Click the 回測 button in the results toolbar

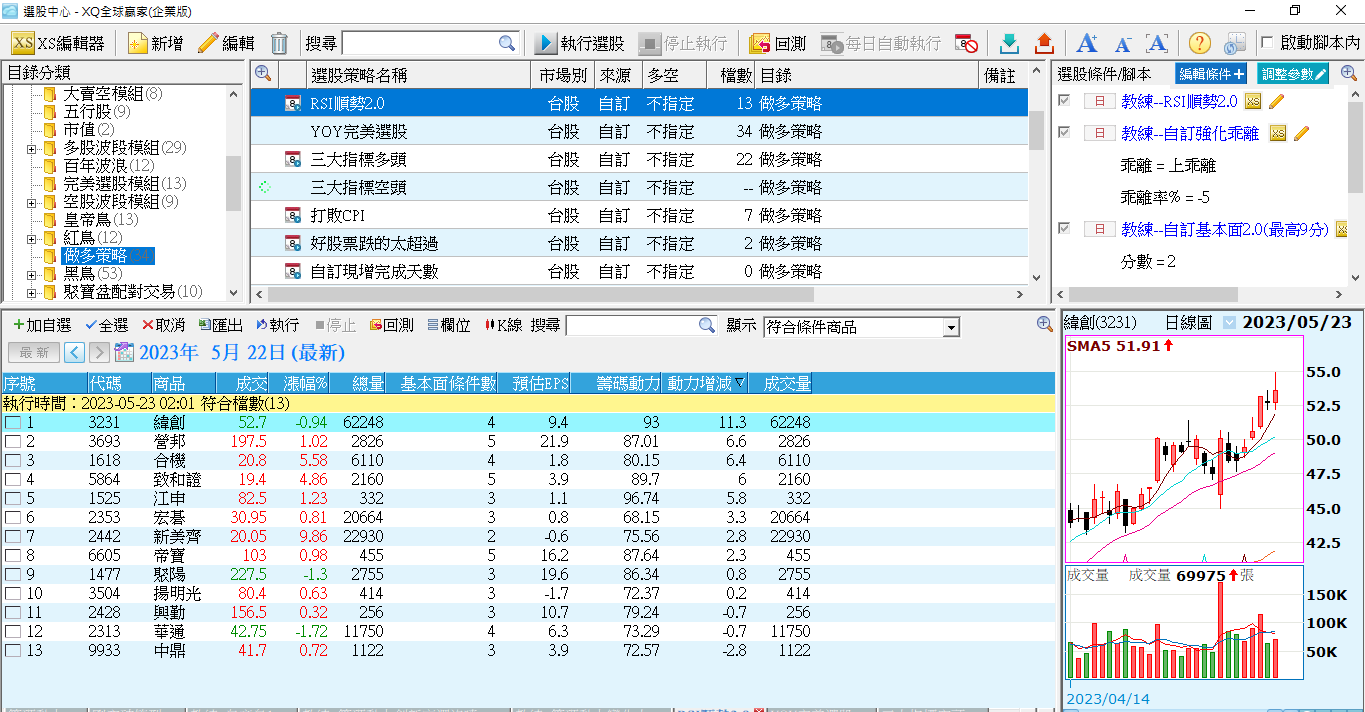392,325
